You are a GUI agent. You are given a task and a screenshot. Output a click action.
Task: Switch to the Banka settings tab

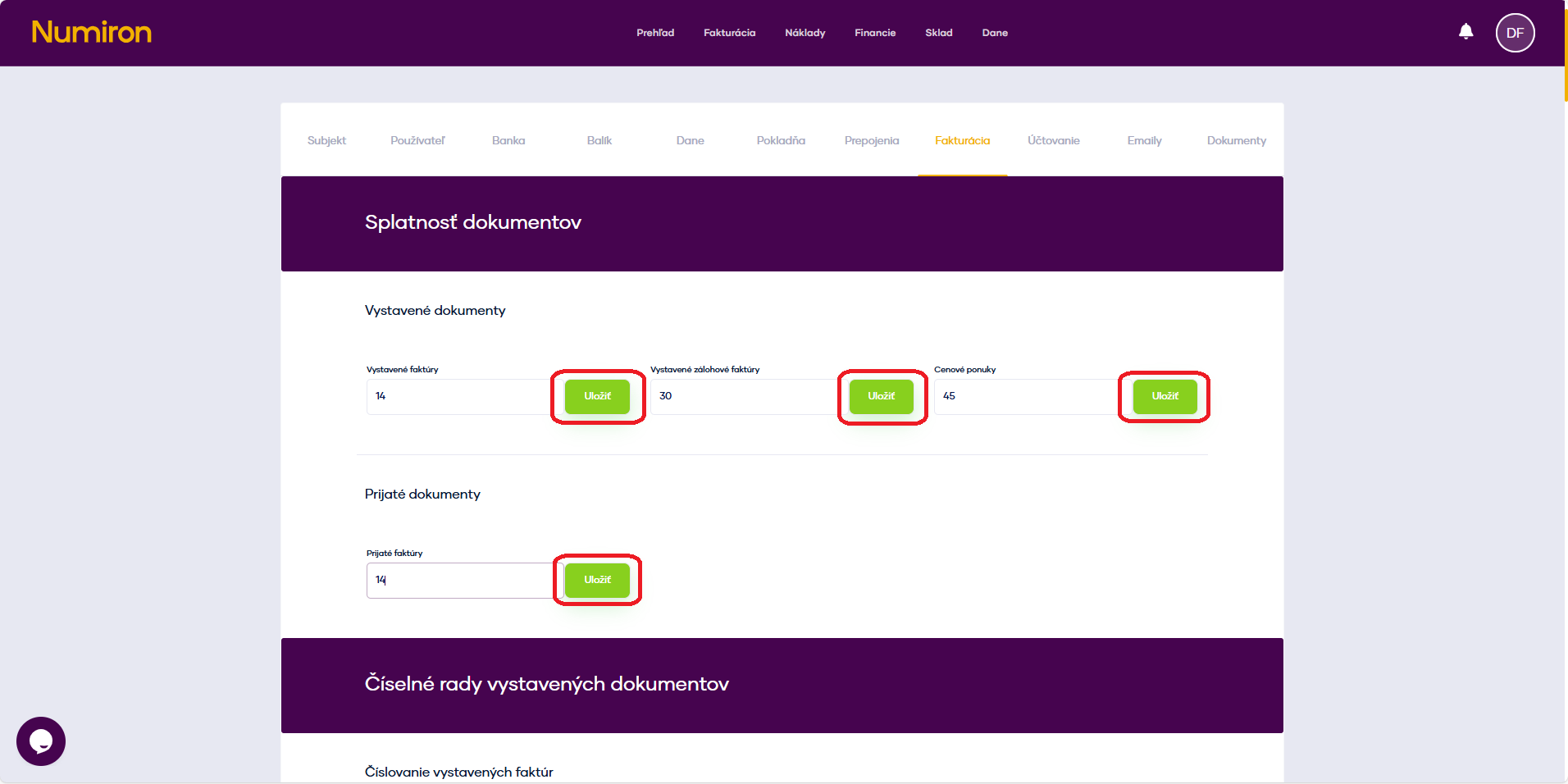(508, 140)
